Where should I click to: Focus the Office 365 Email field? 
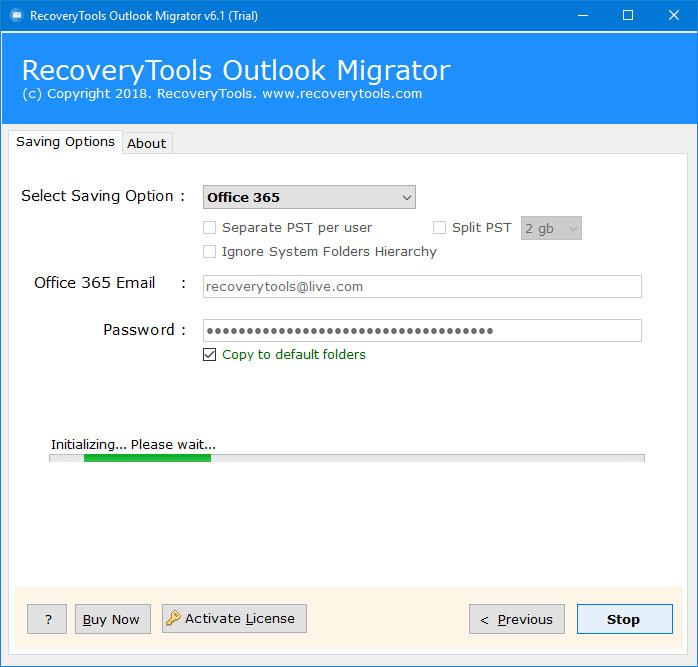pyautogui.click(x=422, y=286)
